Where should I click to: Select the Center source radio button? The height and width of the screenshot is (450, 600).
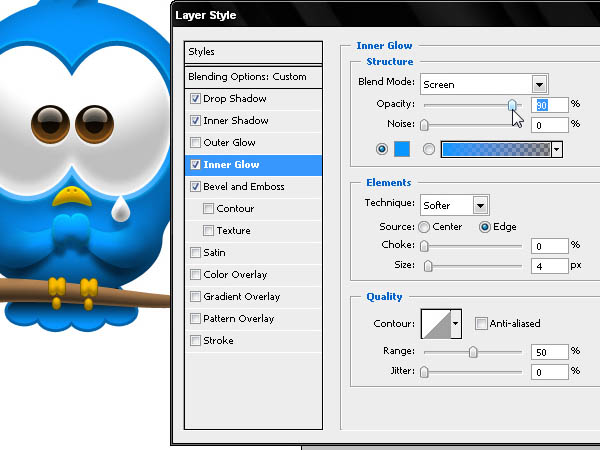tap(424, 227)
